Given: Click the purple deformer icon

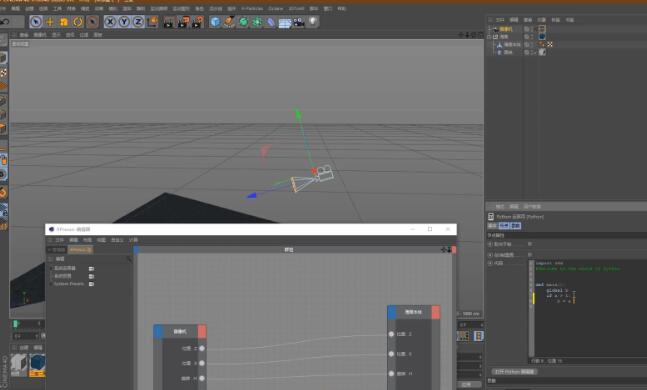Looking at the screenshot, I should click(271, 22).
